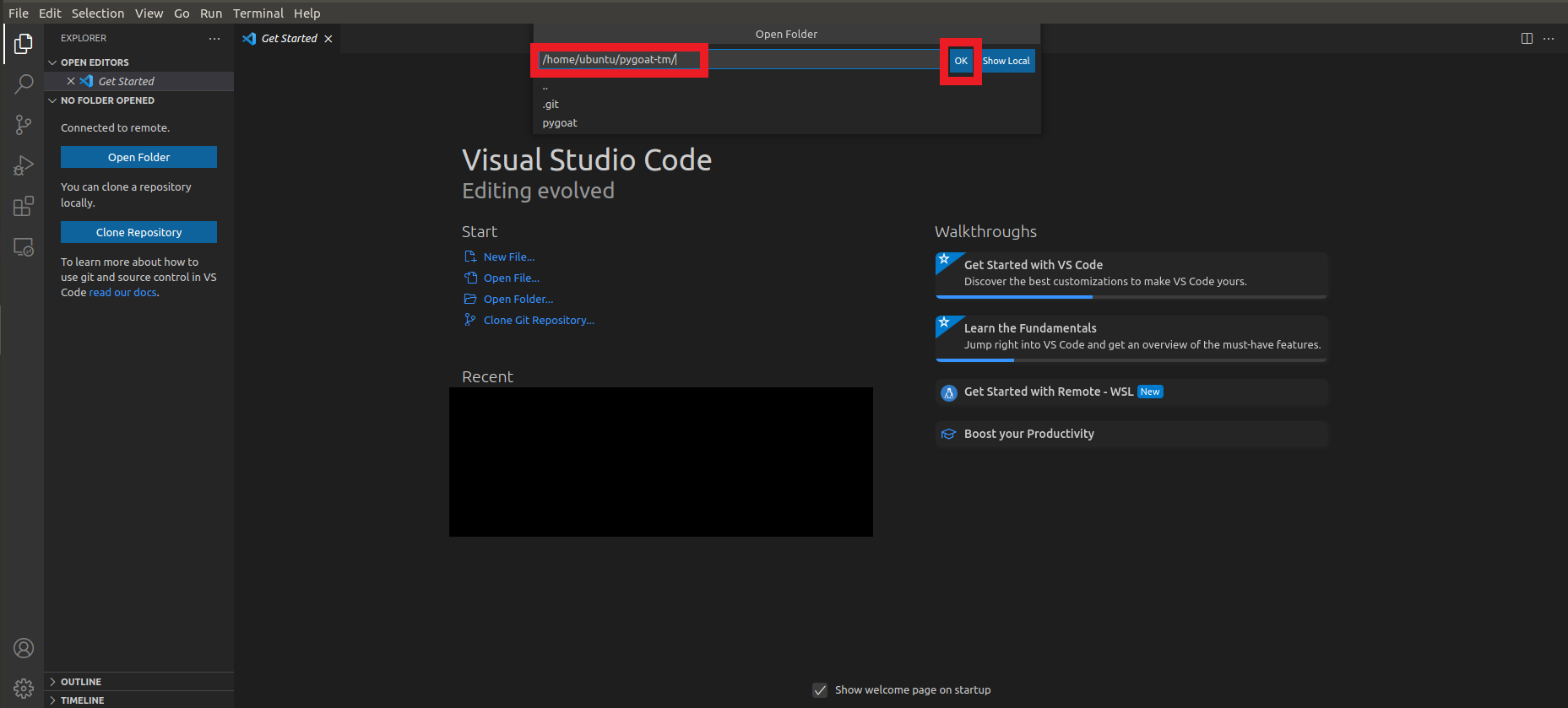Open Learn the Fundamentals walkthrough
Screen dimensions: 1568x708
point(1131,338)
